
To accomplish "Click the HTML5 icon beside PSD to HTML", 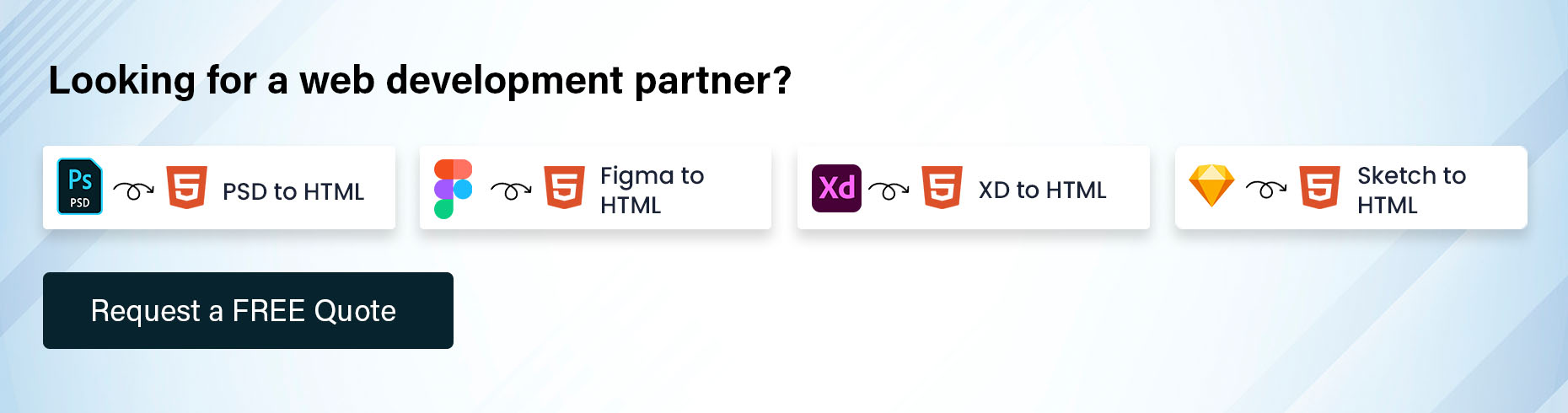I will point(187,187).
